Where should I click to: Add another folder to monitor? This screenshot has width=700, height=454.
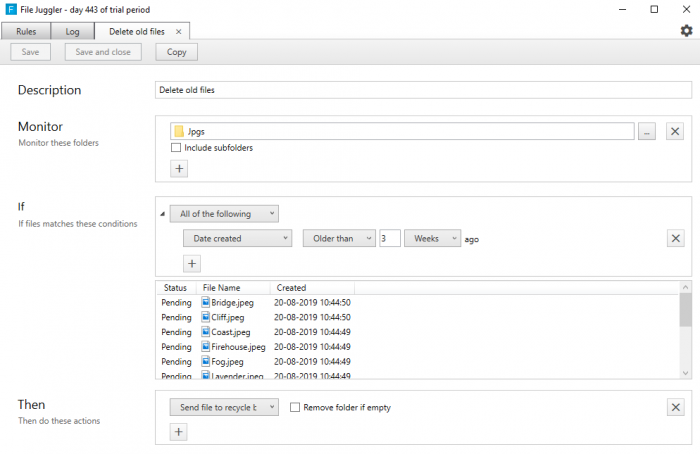pos(179,169)
